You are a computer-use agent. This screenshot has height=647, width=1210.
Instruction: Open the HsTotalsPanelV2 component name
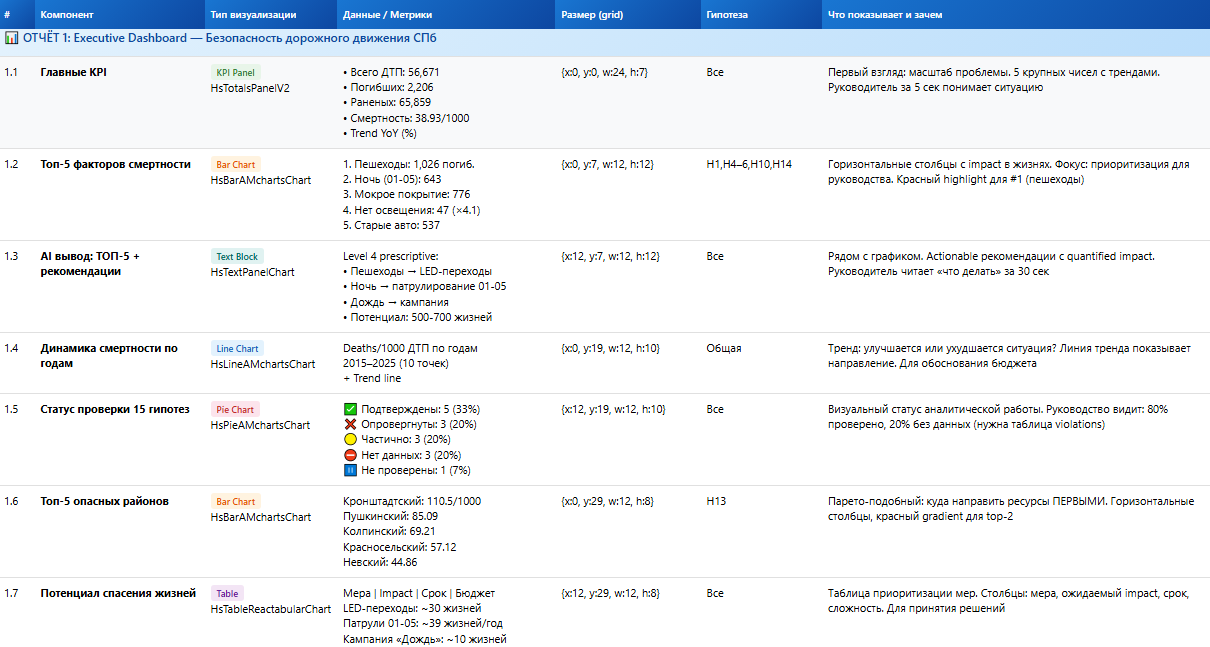tap(250, 87)
